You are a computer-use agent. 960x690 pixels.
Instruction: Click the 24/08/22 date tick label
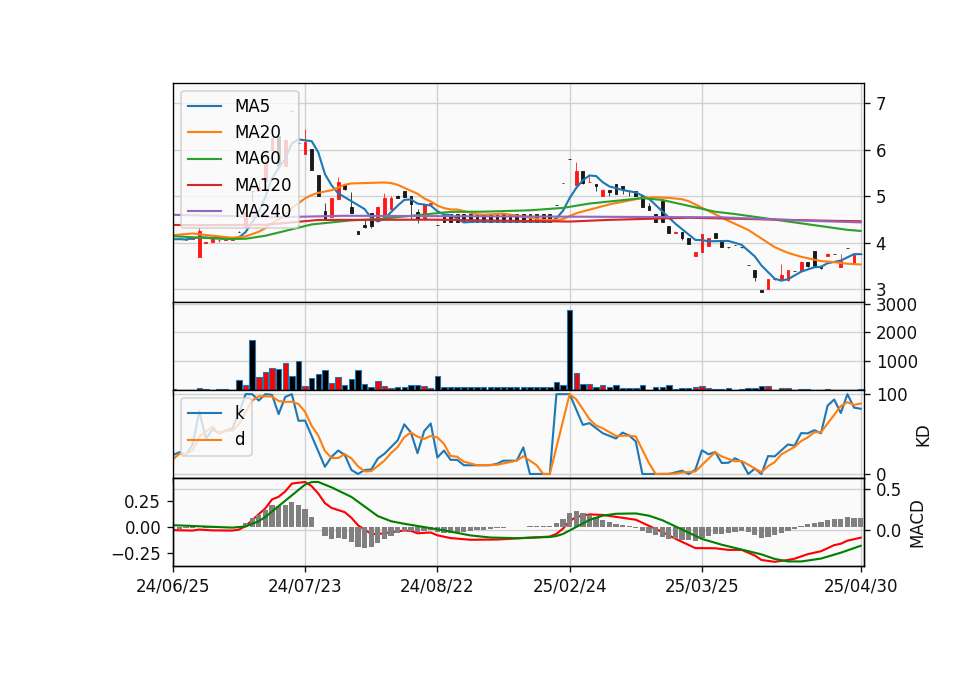437,586
